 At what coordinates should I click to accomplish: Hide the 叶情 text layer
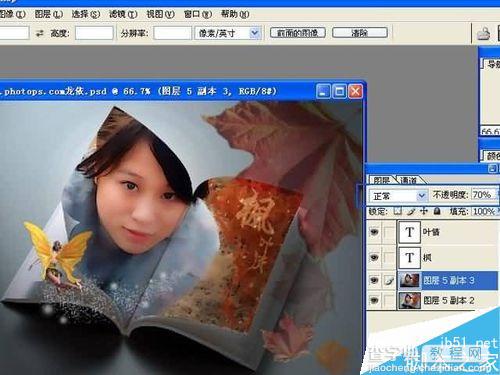[x=374, y=232]
